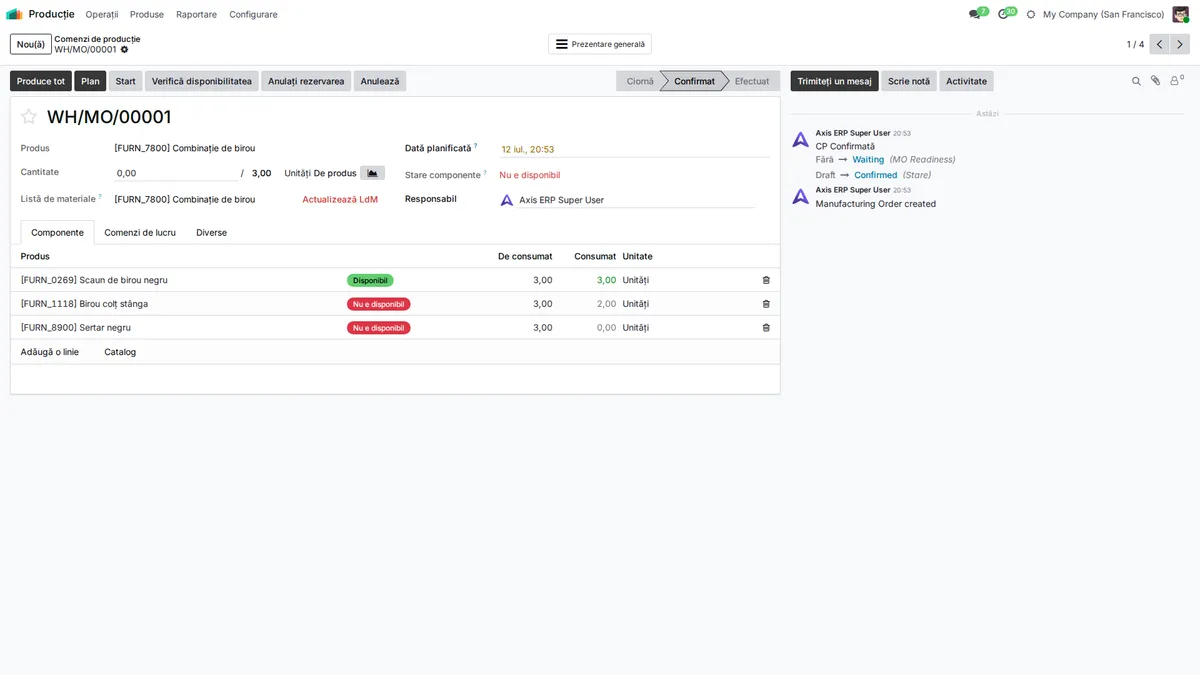The height and width of the screenshot is (675, 1200).
Task: Click the Anulează button
Action: click(x=380, y=81)
